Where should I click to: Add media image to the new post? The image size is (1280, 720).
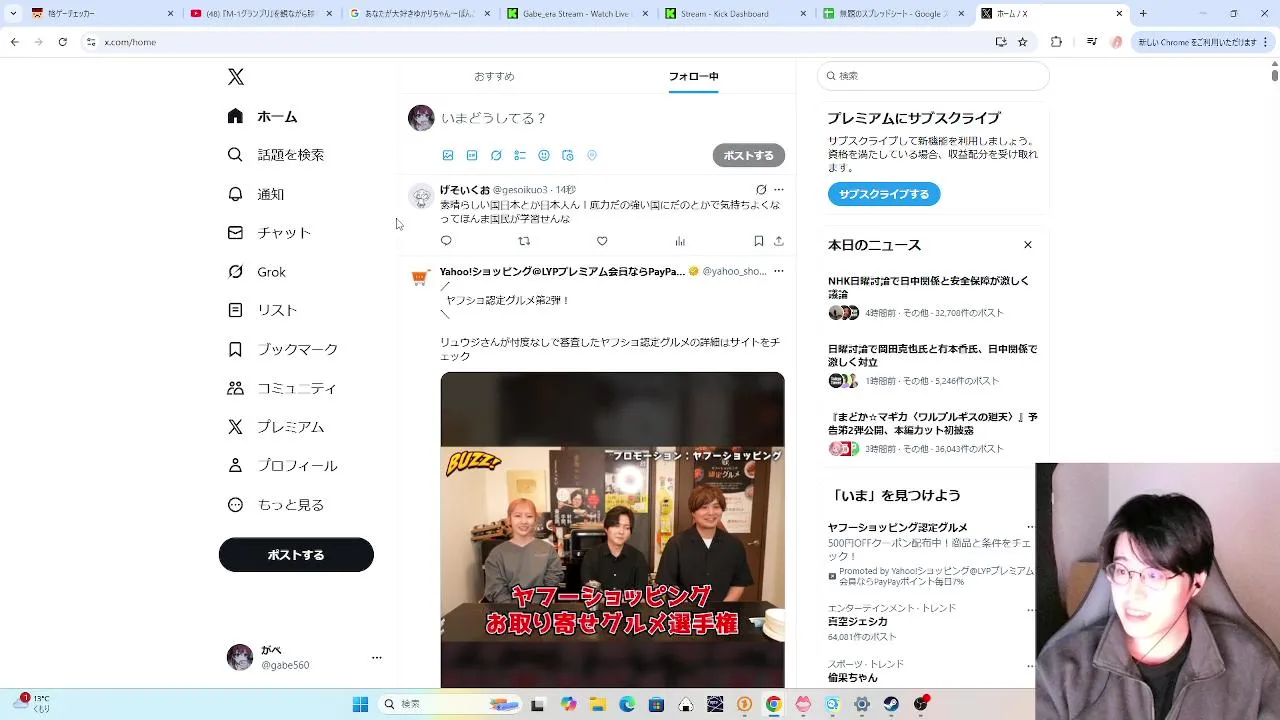click(x=448, y=156)
